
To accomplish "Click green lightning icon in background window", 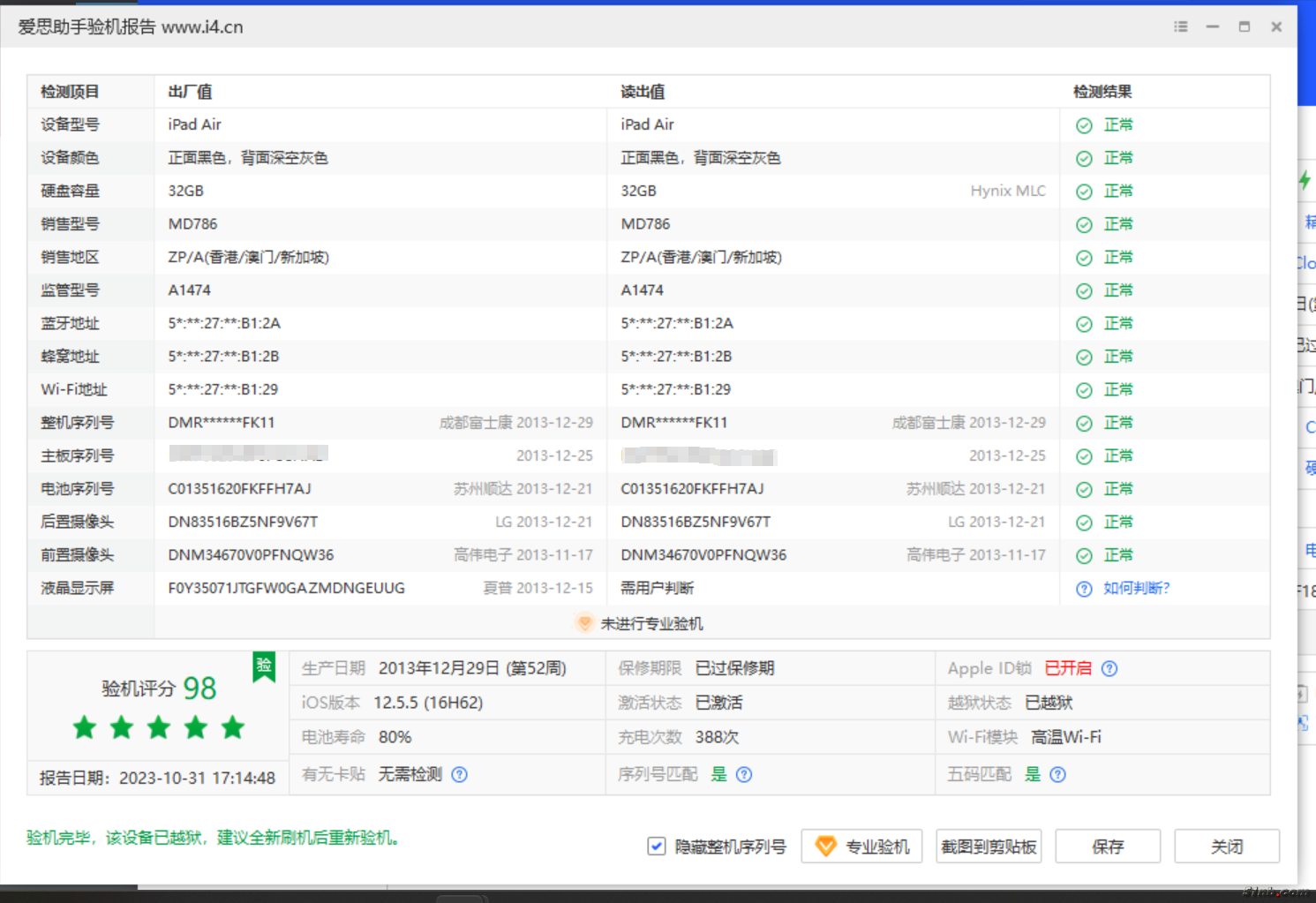I will coord(1305,180).
